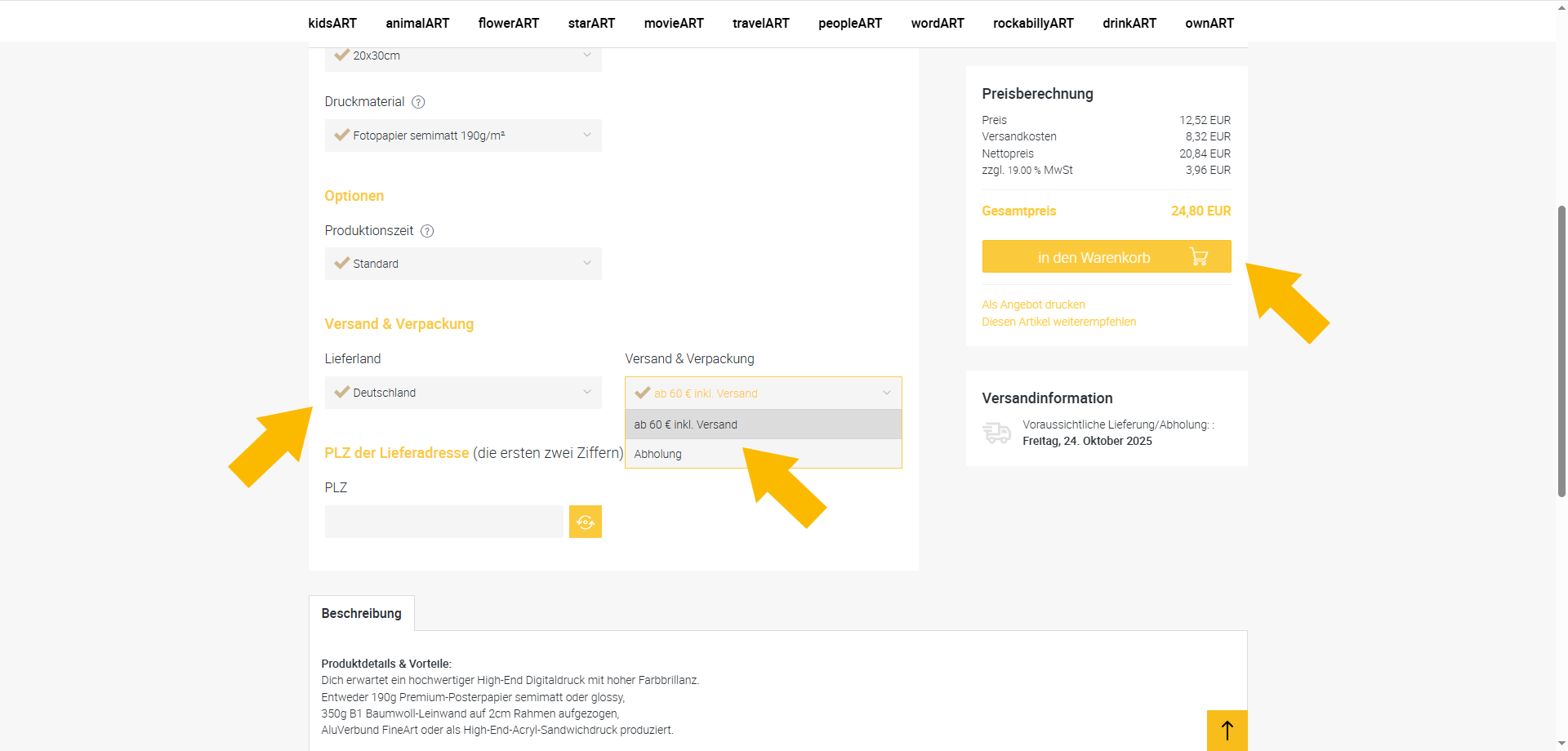The image size is (1568, 751).
Task: Open the Deutschland country dropdown
Action: point(463,393)
